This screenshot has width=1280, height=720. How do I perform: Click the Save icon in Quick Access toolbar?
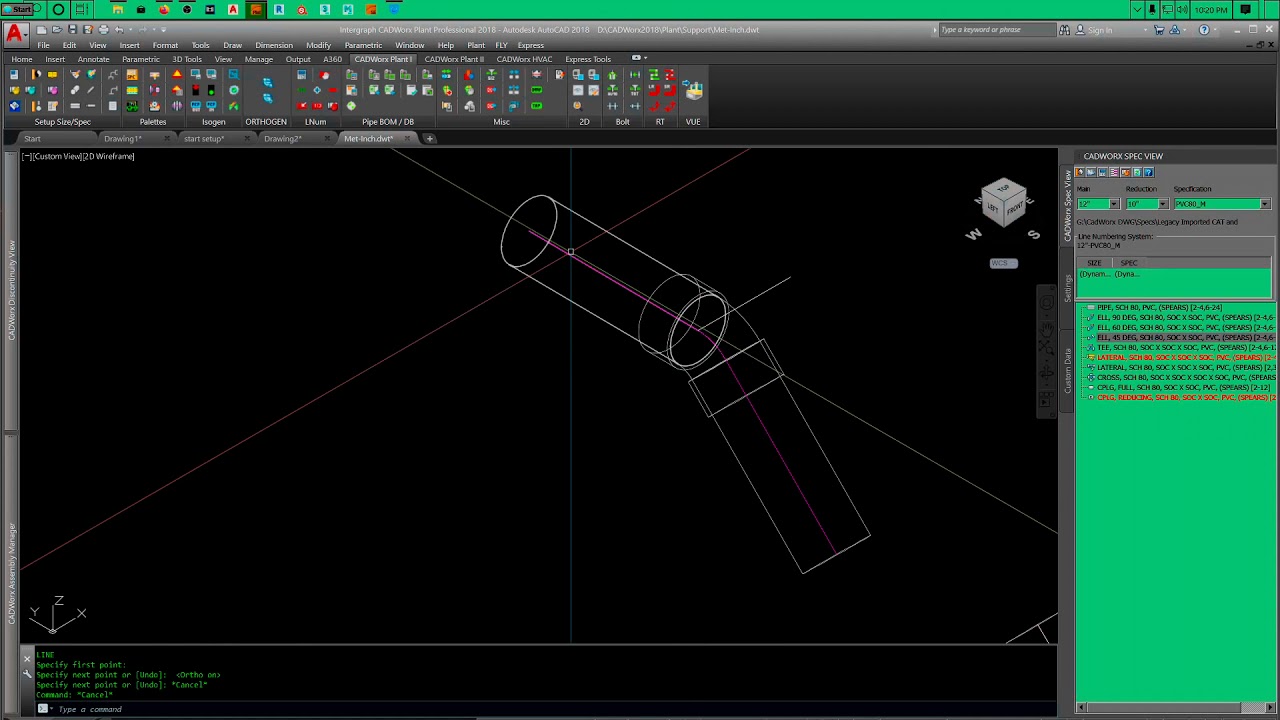point(72,30)
